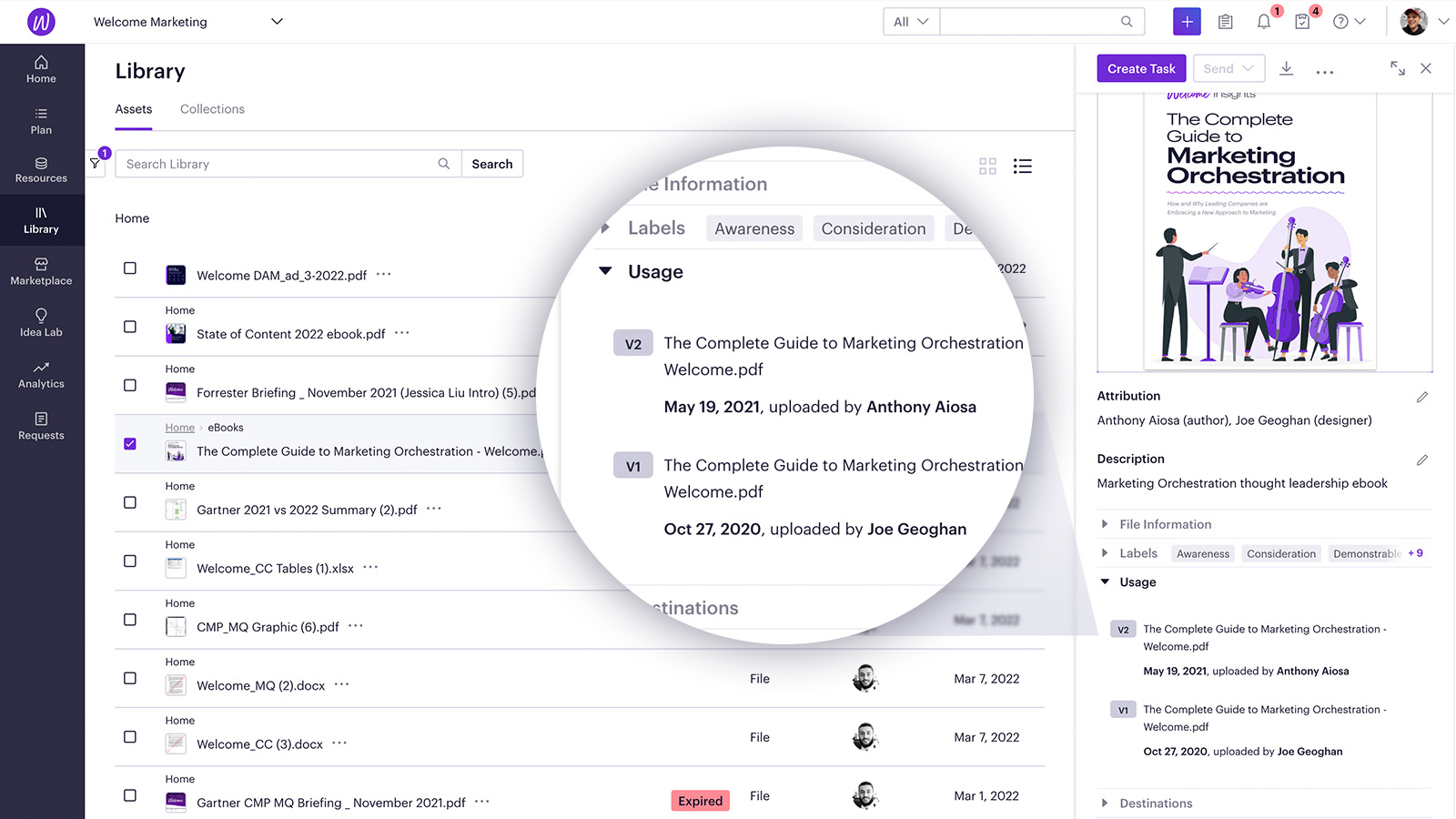1456x819 pixels.
Task: Open Library in the sidebar
Action: click(41, 220)
